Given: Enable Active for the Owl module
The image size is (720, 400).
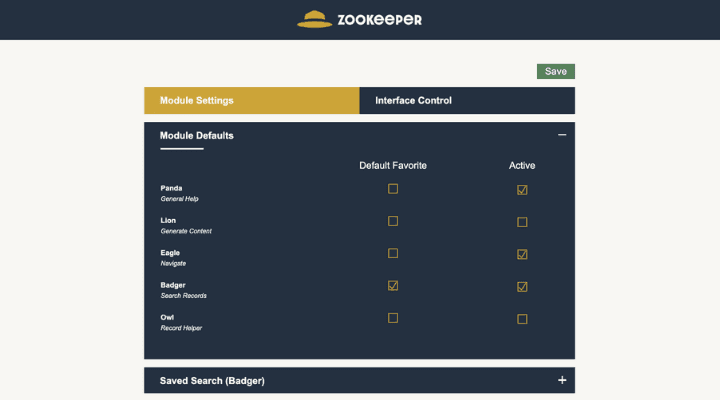Looking at the screenshot, I should click(522, 319).
